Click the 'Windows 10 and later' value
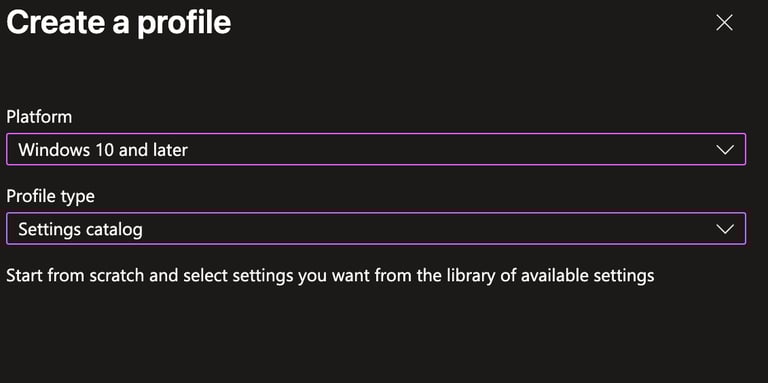Image resolution: width=768 pixels, height=383 pixels. coord(103,149)
